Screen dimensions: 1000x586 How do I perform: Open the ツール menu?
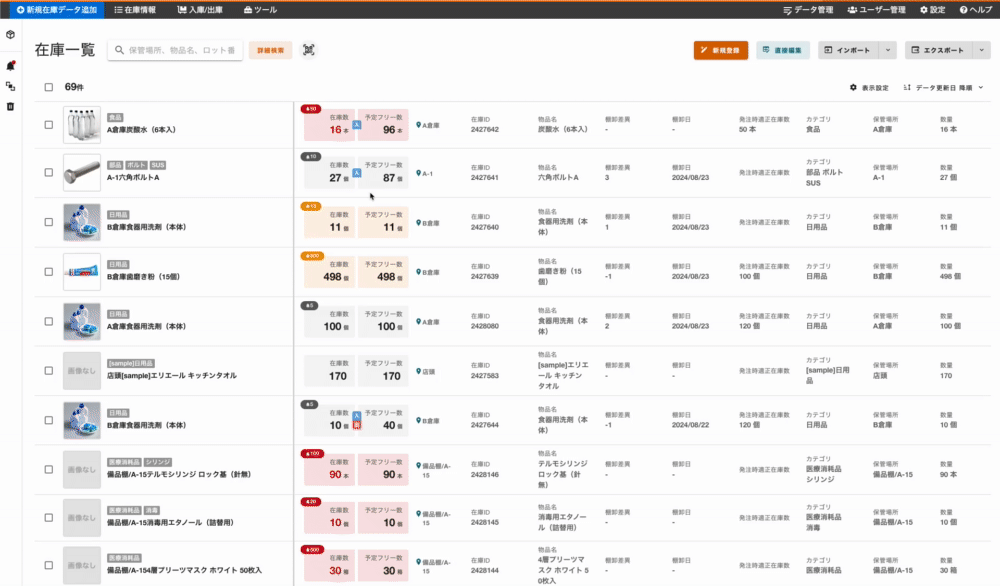coord(260,10)
